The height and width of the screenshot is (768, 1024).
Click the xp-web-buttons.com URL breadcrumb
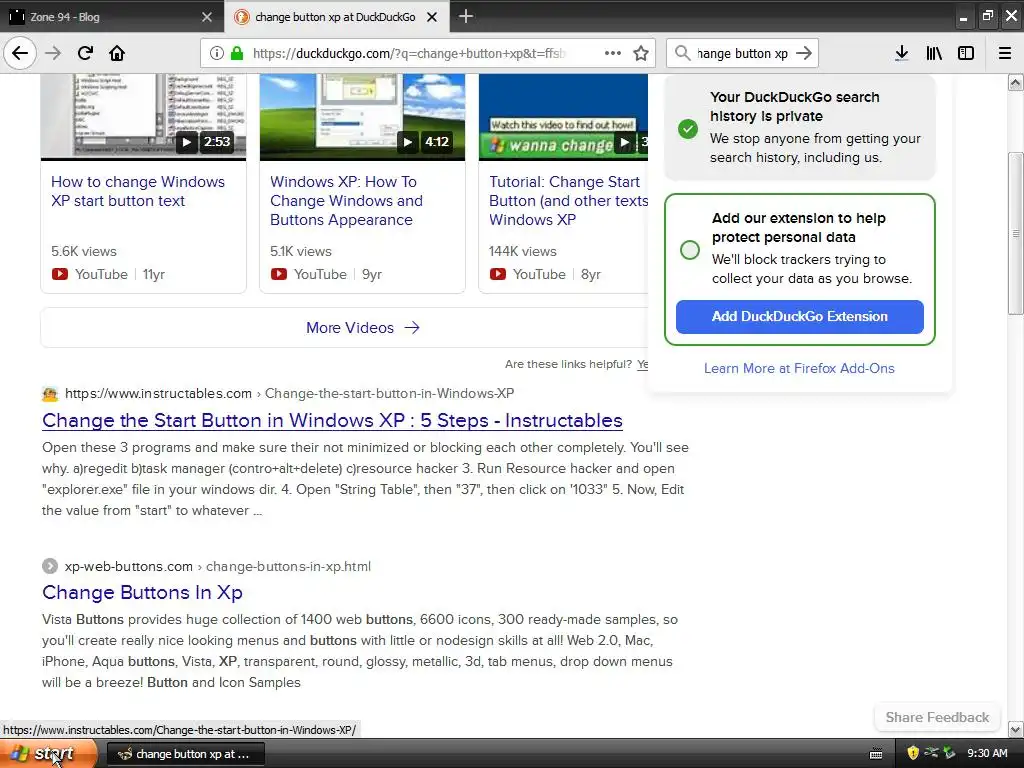217,566
